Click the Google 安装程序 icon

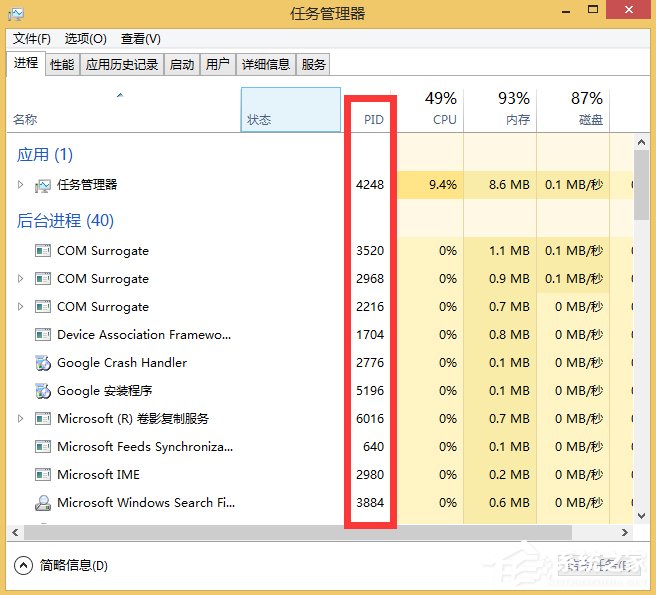tap(43, 391)
